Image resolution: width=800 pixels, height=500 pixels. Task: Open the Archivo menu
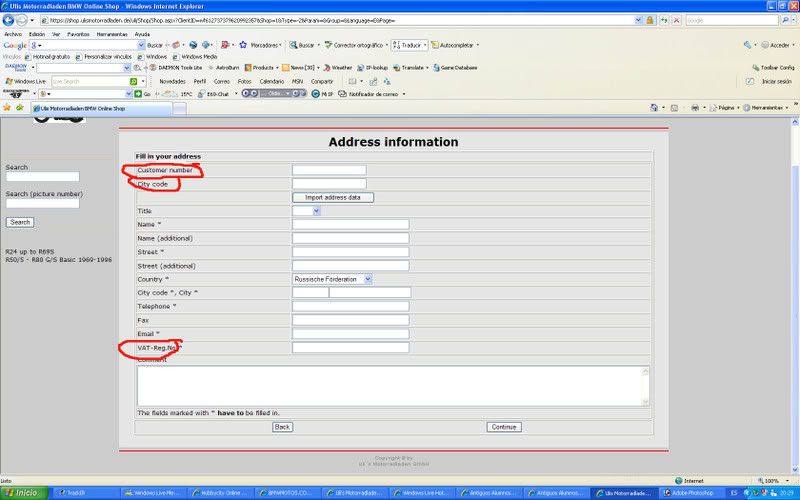[13, 34]
